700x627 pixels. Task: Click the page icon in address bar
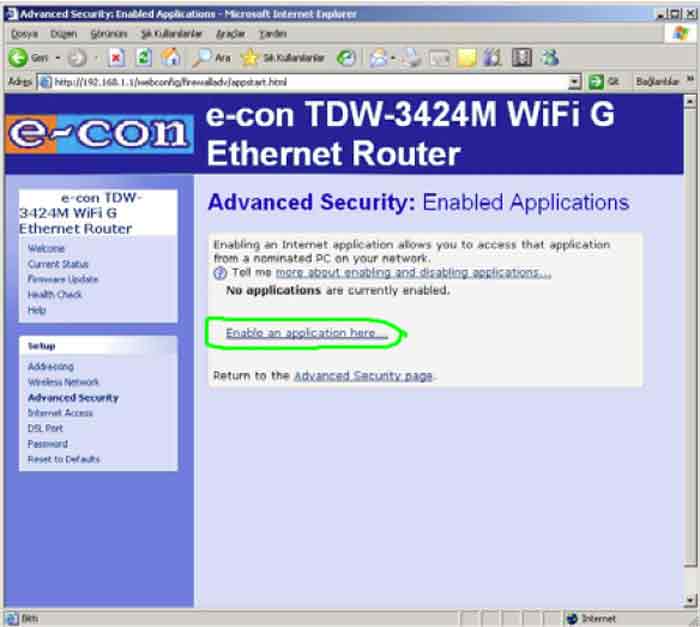44,82
